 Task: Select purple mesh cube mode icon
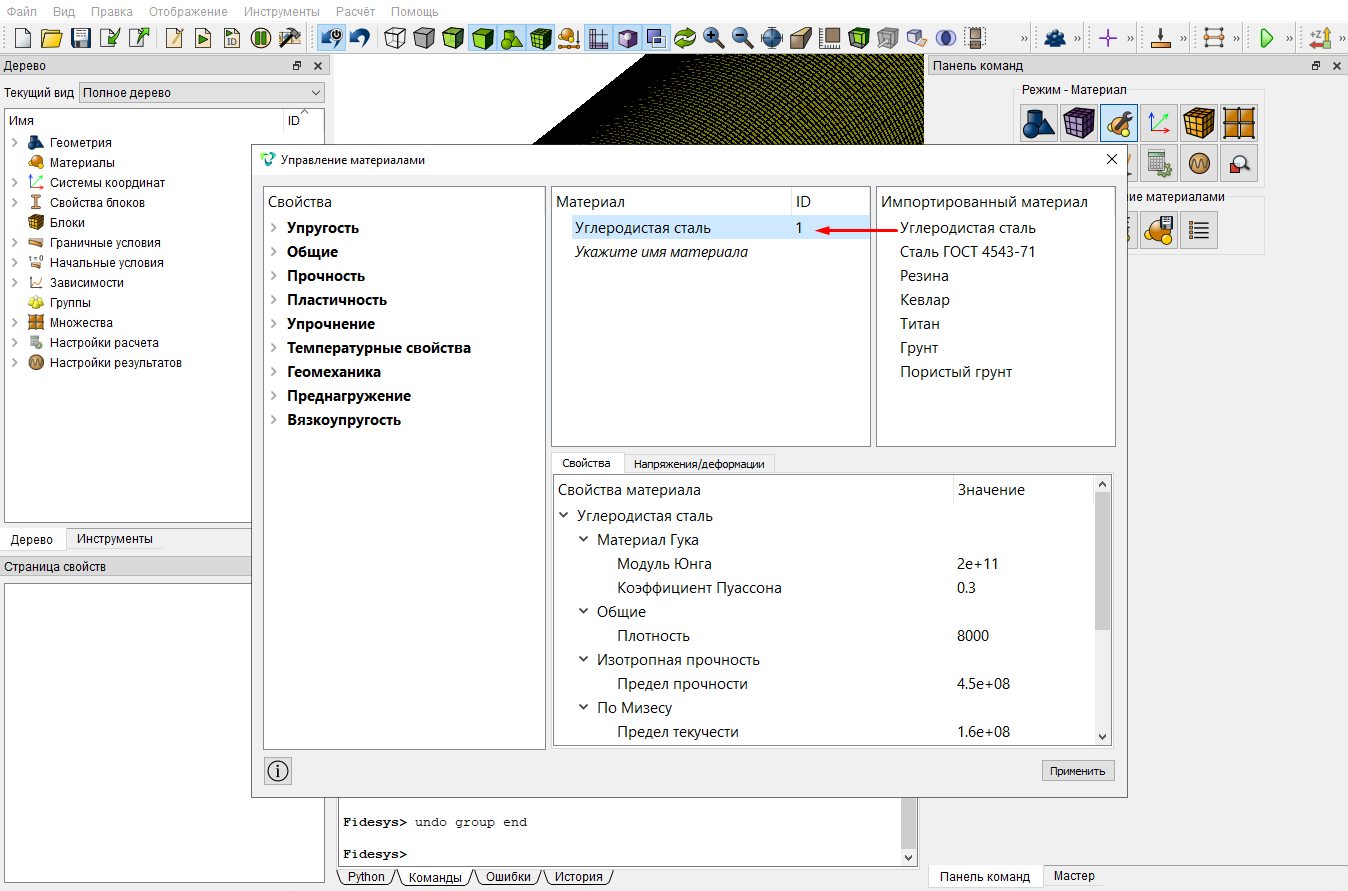click(1079, 123)
